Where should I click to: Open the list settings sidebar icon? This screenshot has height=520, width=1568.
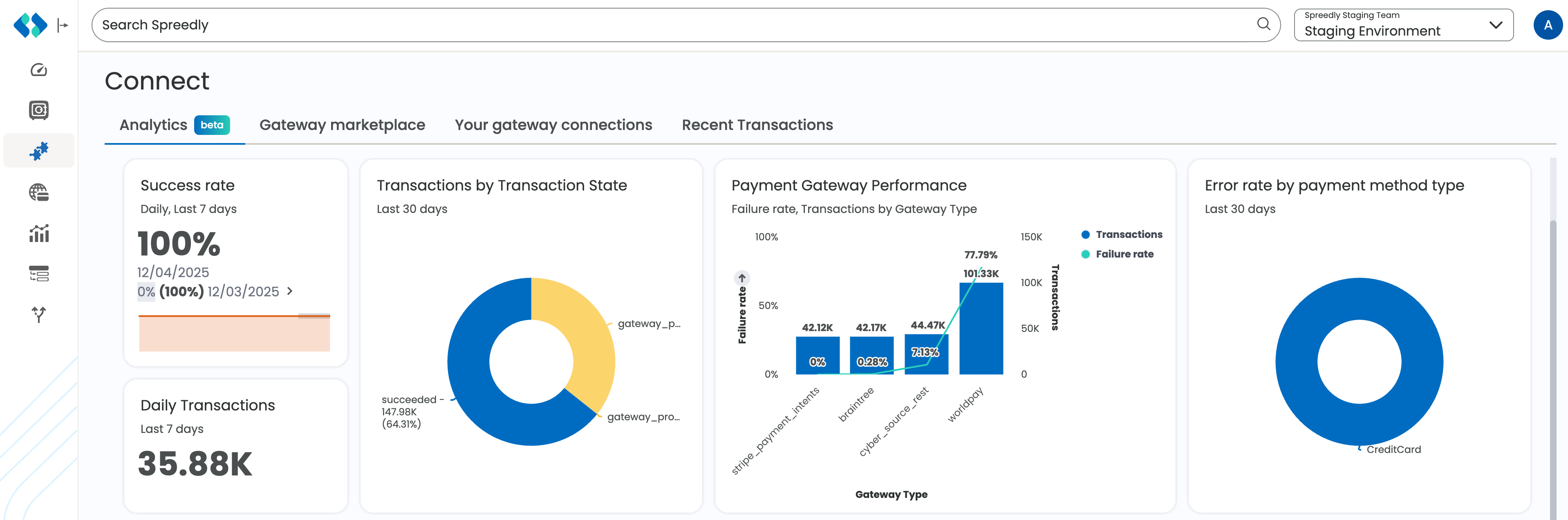tap(39, 274)
